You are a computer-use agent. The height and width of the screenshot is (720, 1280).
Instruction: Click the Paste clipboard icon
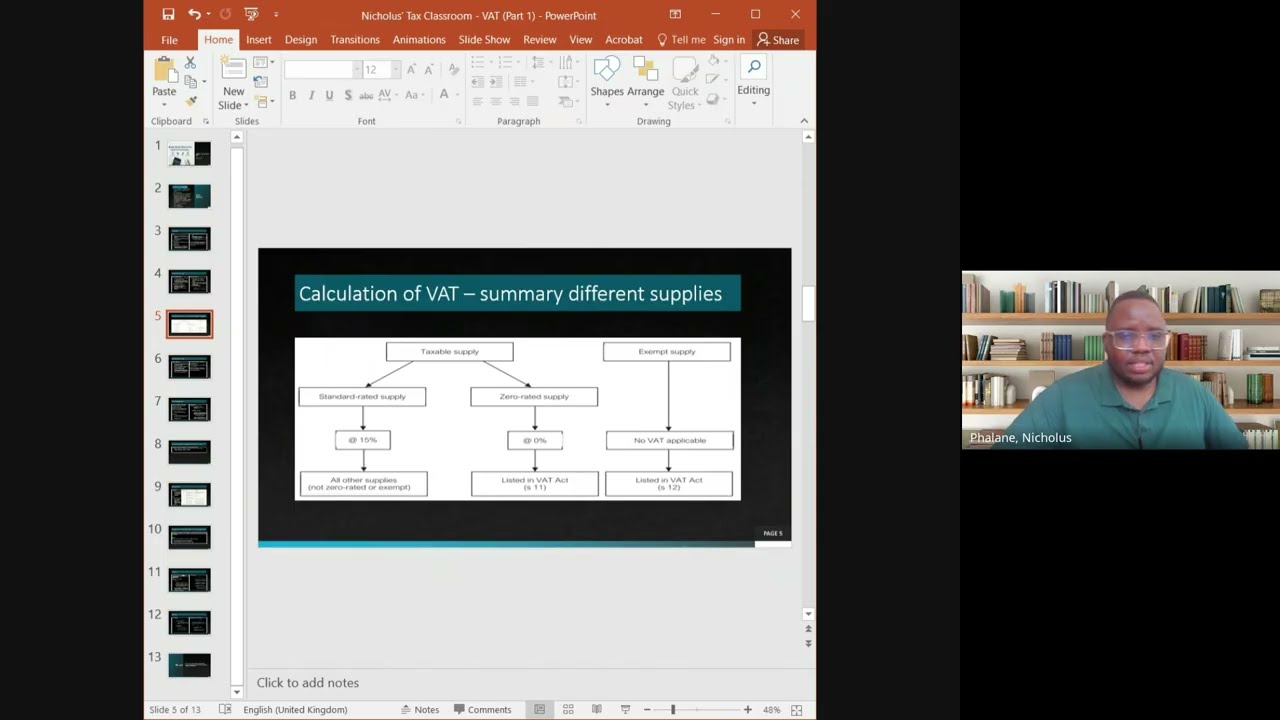163,70
